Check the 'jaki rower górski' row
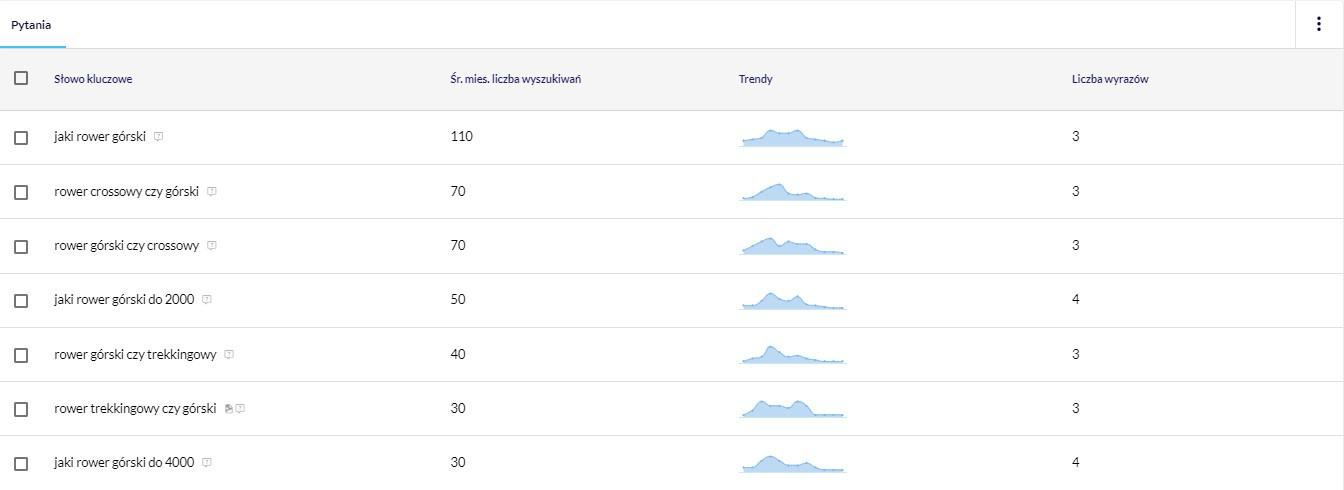 click(x=21, y=138)
